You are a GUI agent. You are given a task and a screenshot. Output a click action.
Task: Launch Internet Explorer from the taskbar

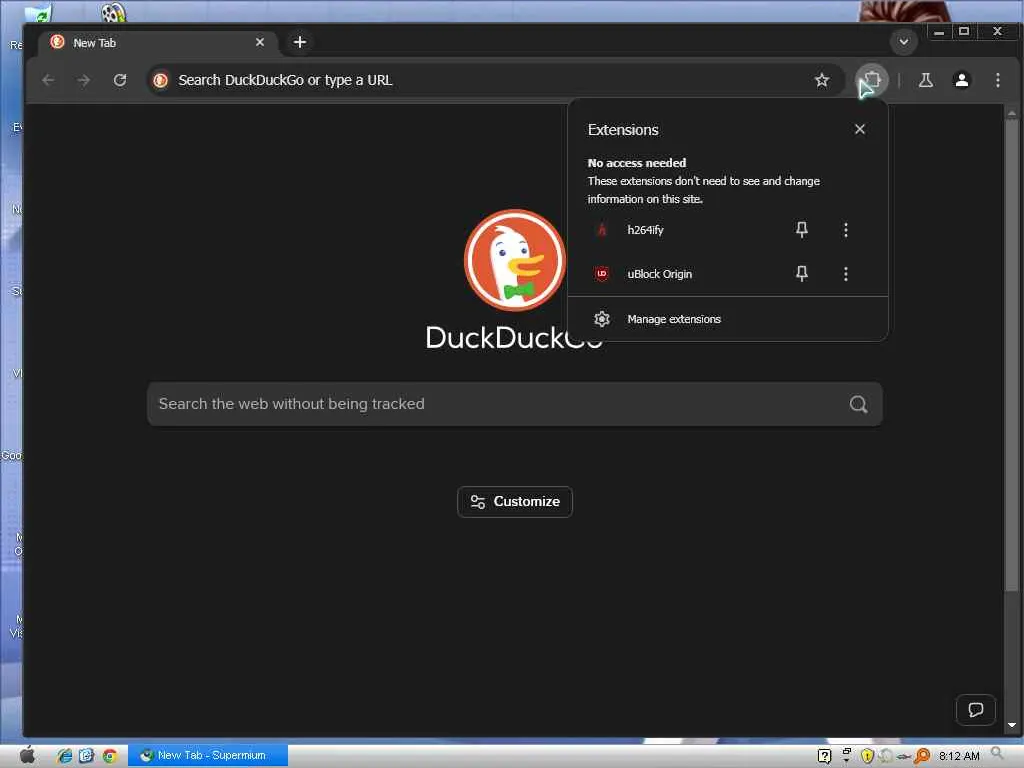(x=64, y=756)
